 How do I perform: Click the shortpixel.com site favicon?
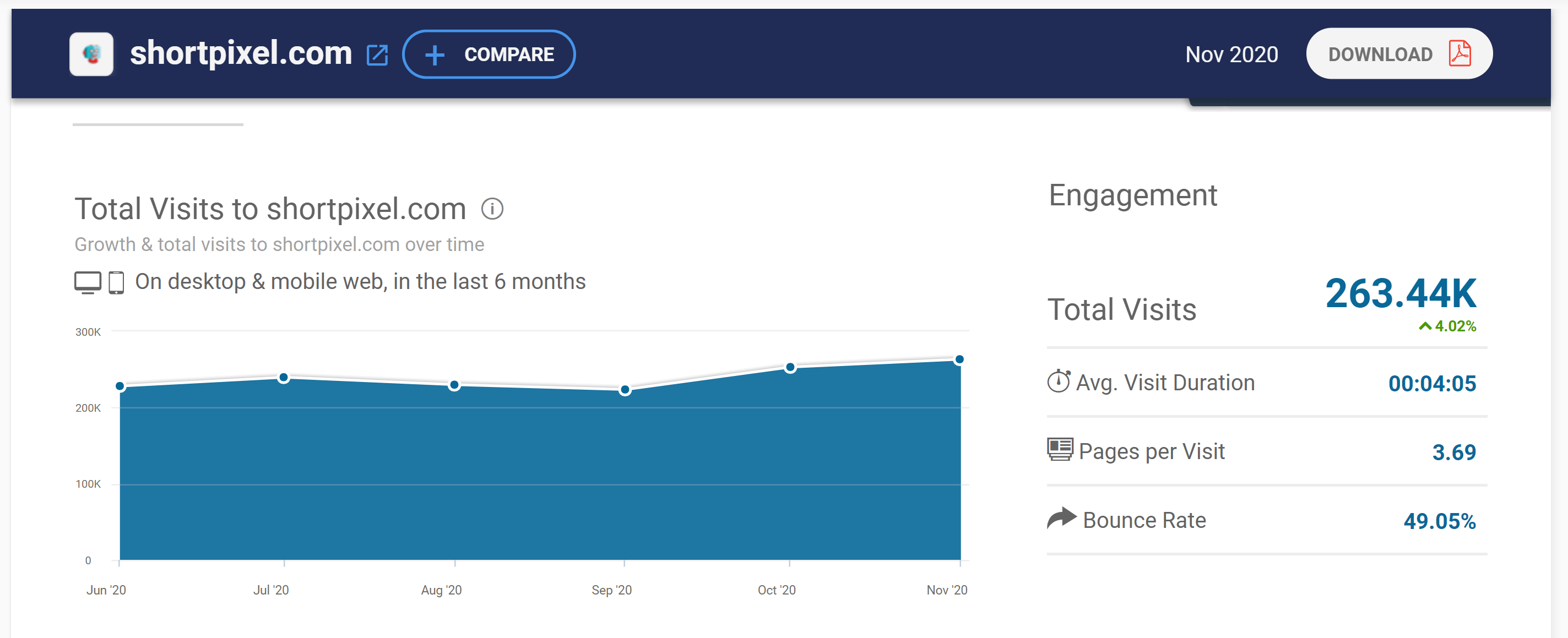click(x=91, y=54)
